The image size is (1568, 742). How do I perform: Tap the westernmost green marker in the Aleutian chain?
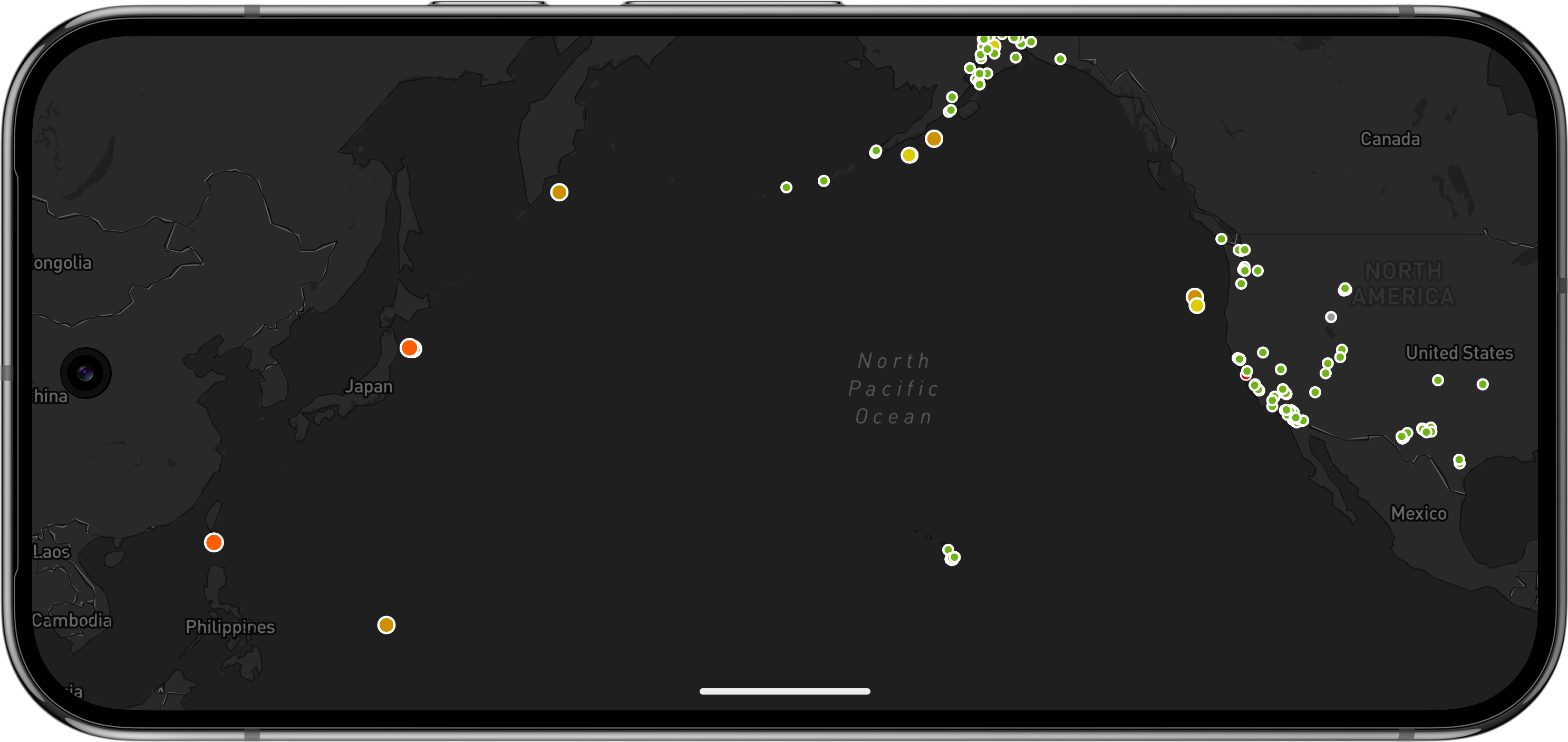click(x=786, y=187)
